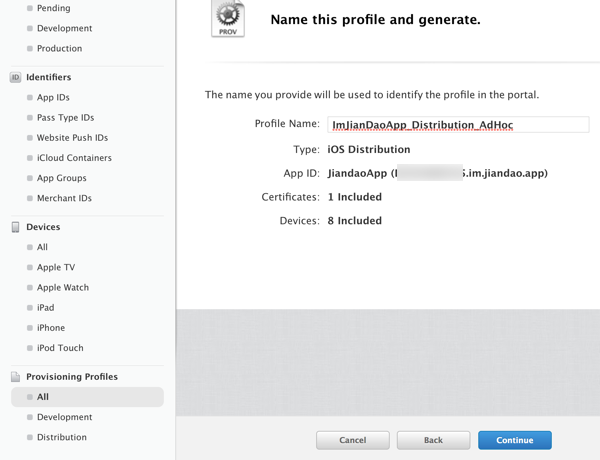Cancel the profile creation
This screenshot has width=600, height=460.
click(x=353, y=440)
